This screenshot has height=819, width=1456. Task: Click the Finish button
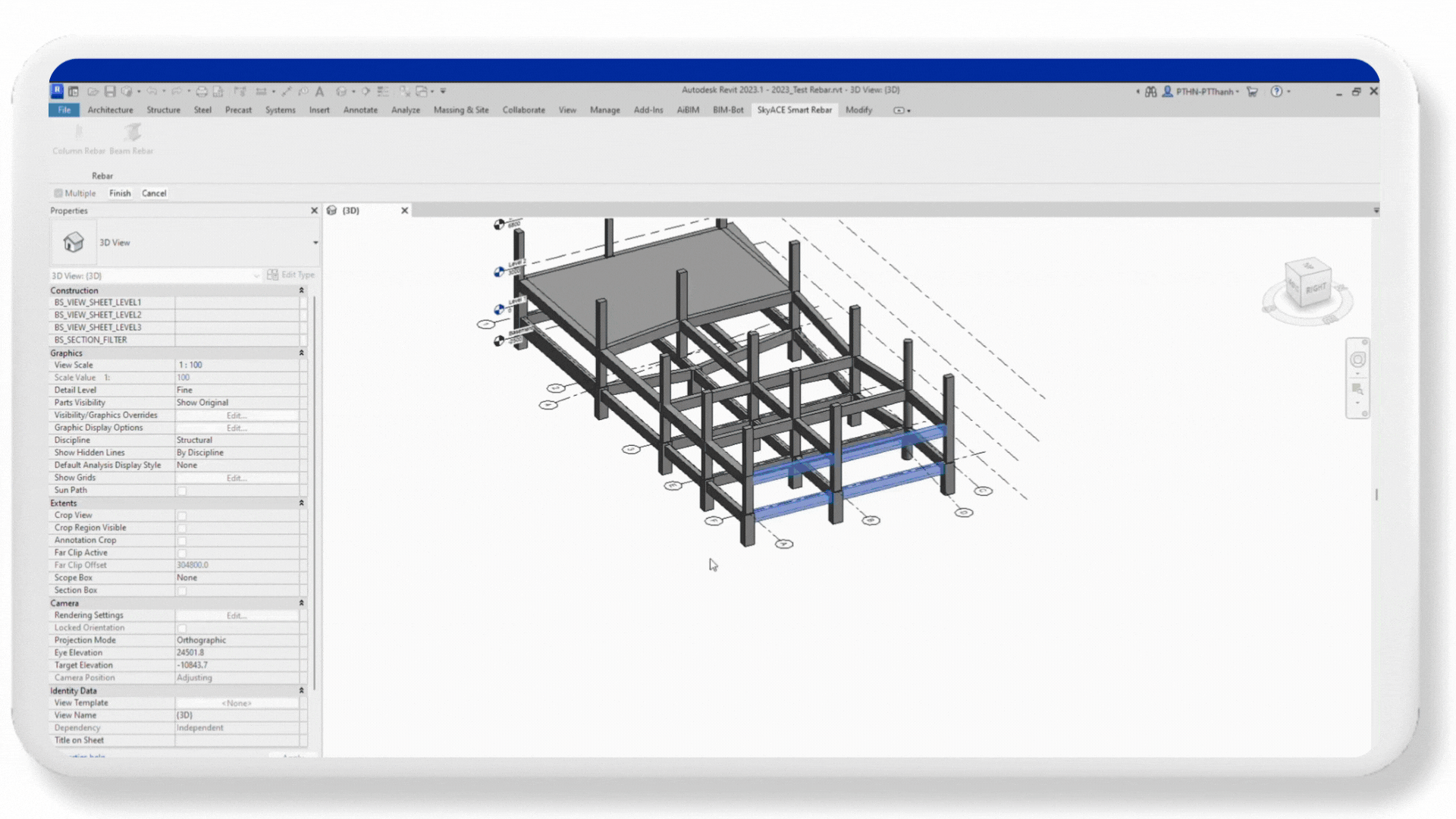pos(120,193)
